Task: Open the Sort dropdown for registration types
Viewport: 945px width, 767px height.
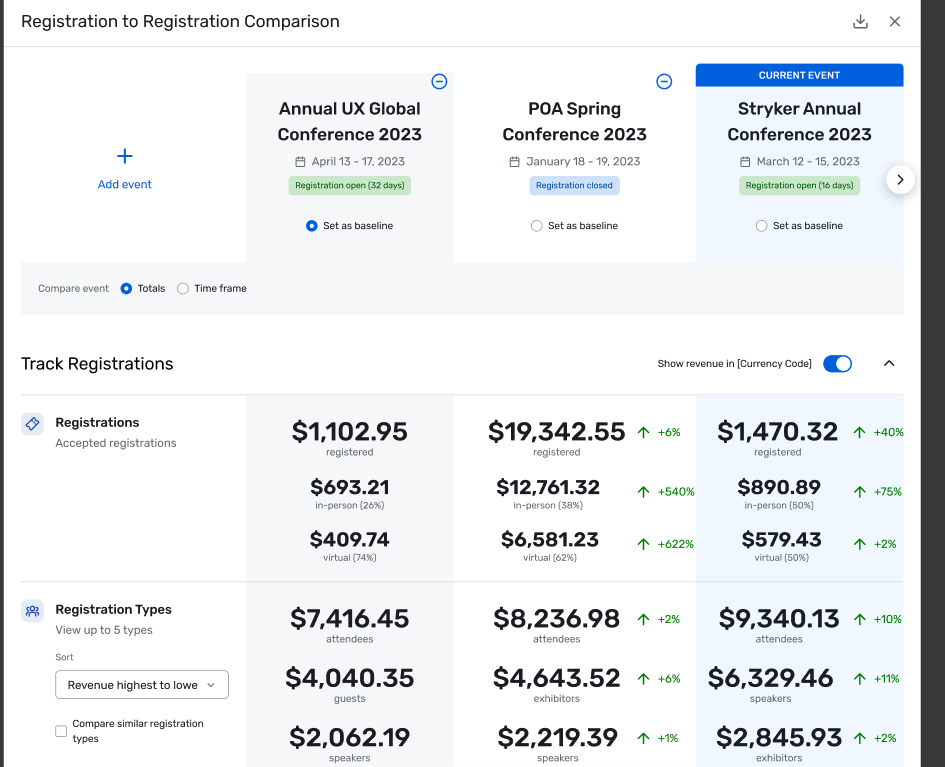Action: (142, 684)
